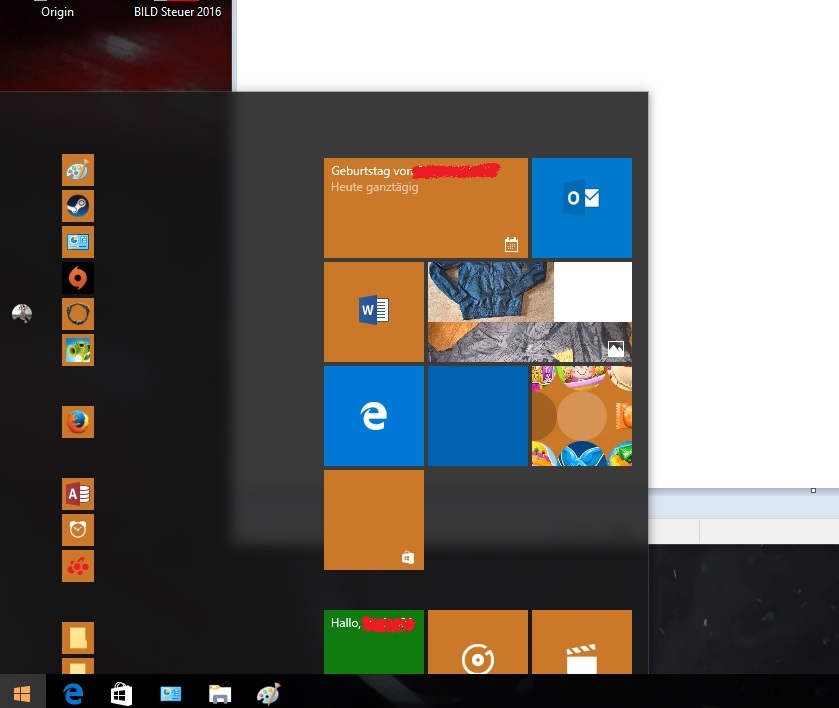
Task: Open the Microsoft Edge tile
Action: (374, 416)
